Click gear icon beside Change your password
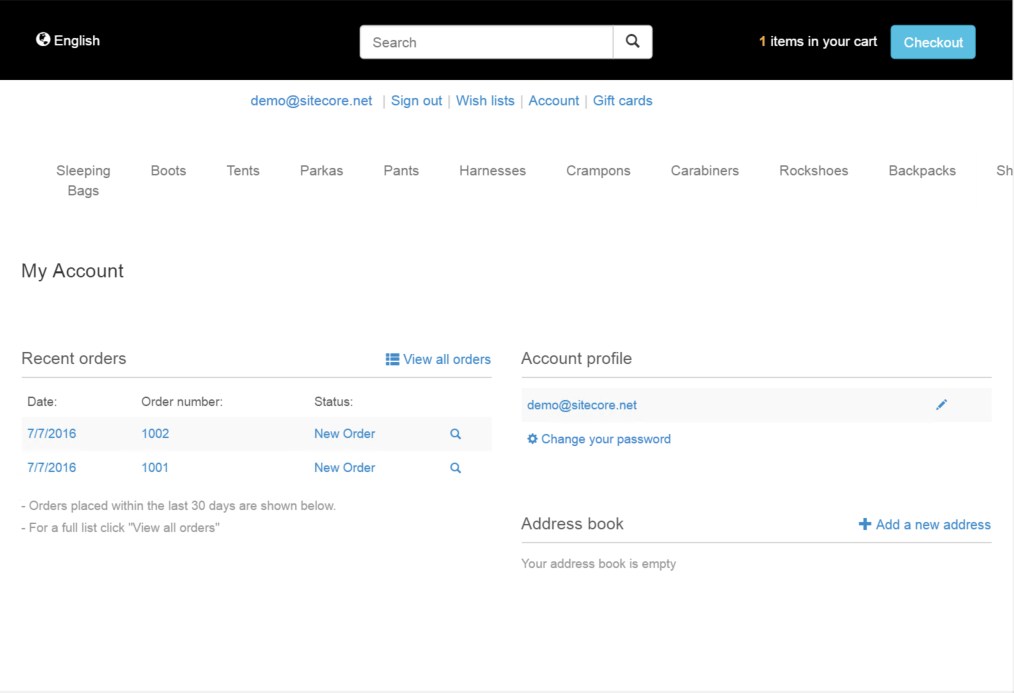Image resolution: width=1014 pixels, height=693 pixels. [x=532, y=439]
